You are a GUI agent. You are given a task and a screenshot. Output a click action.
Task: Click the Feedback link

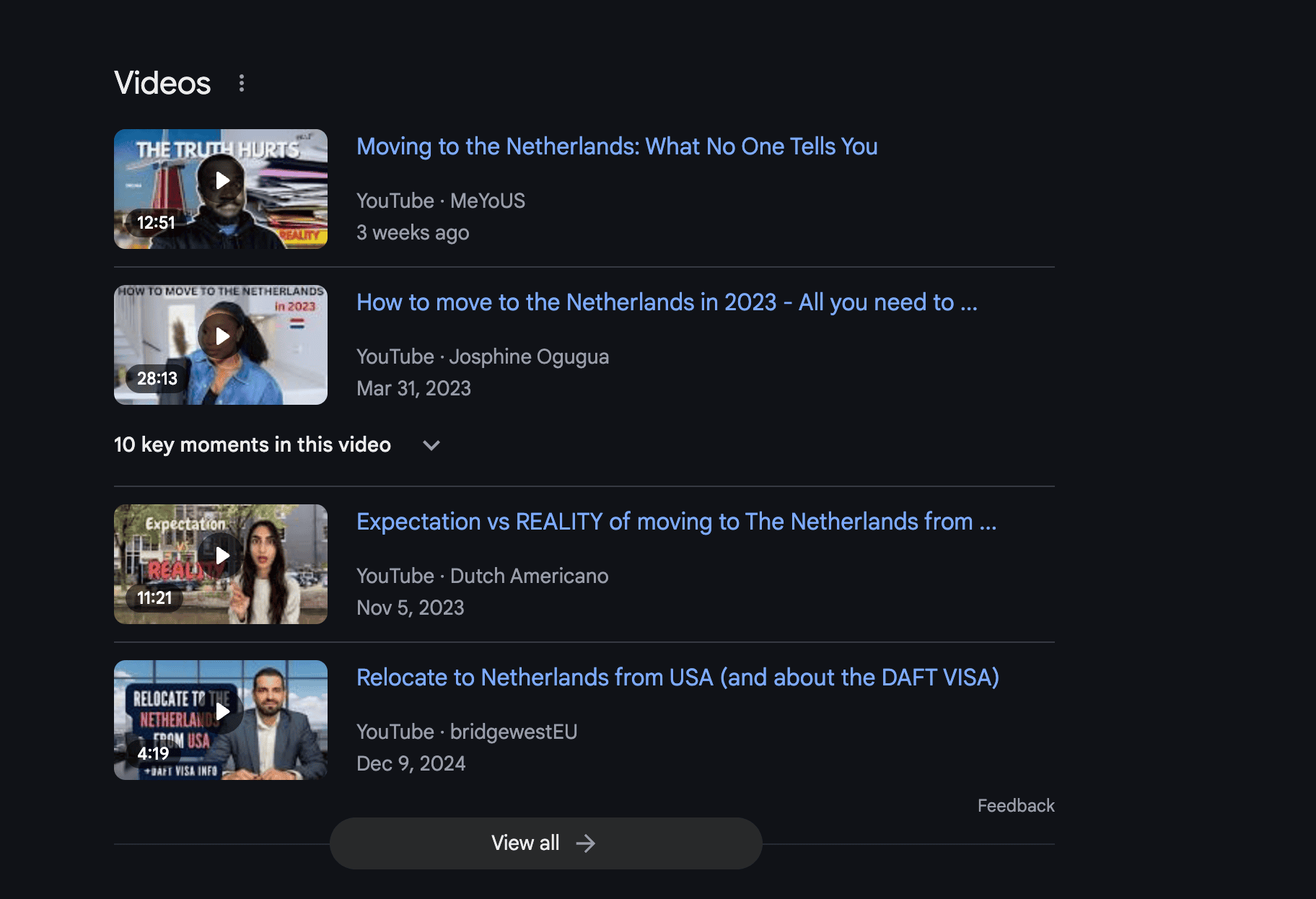[x=1015, y=805]
